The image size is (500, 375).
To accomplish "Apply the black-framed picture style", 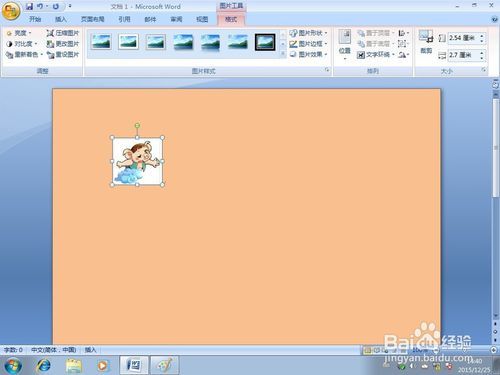I will (265, 42).
